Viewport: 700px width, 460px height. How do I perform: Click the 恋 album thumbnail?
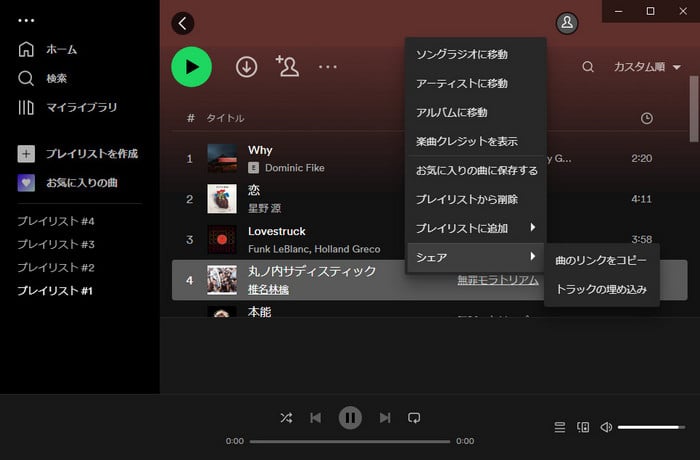pos(222,199)
